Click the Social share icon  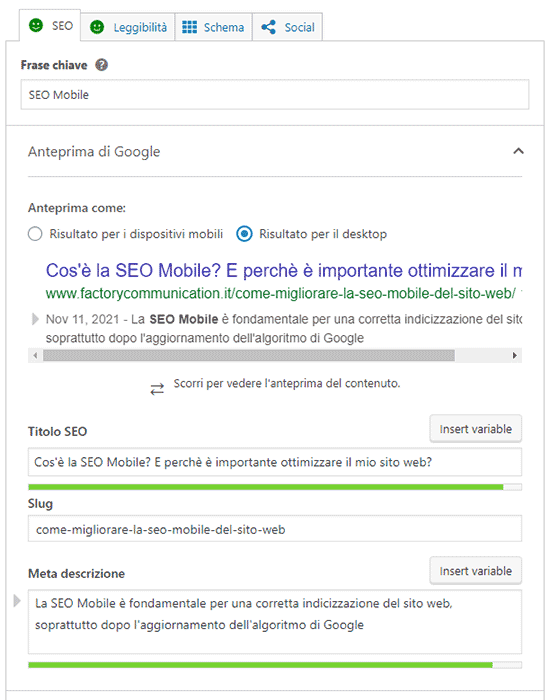[x=268, y=27]
